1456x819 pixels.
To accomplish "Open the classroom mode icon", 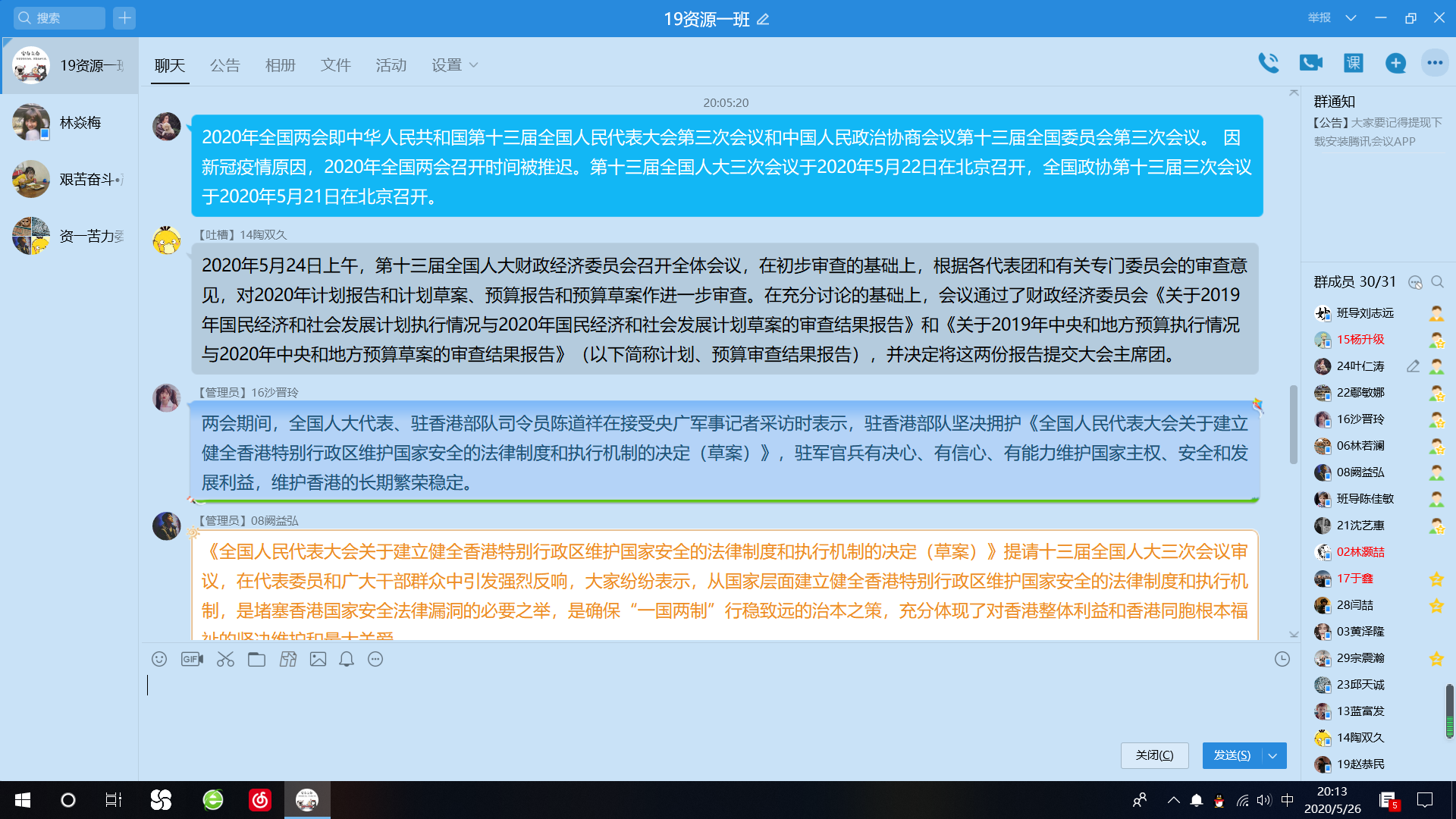I will (1353, 63).
